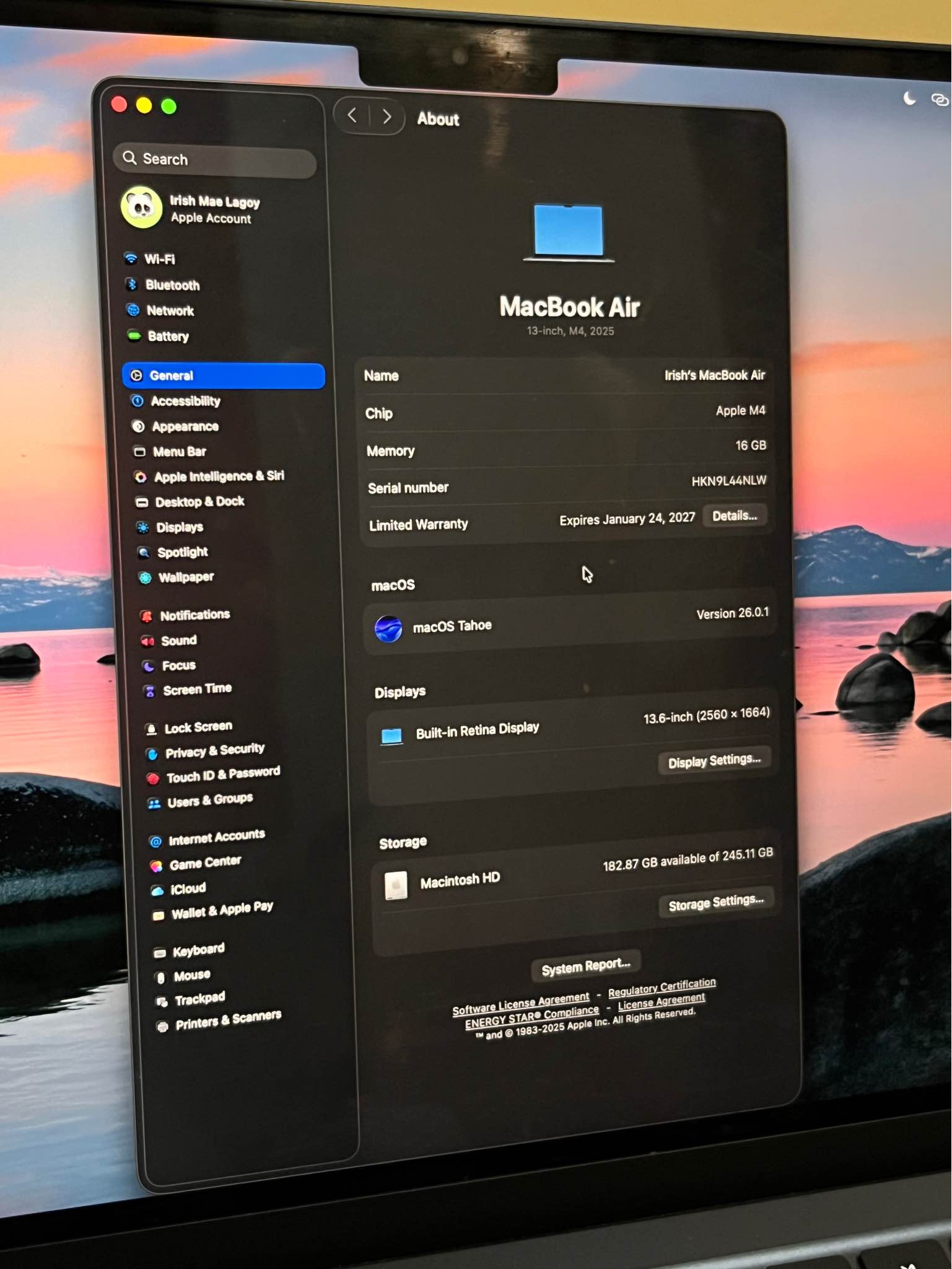Open Storage Settings... button
The image size is (952, 1269).
coord(716,902)
